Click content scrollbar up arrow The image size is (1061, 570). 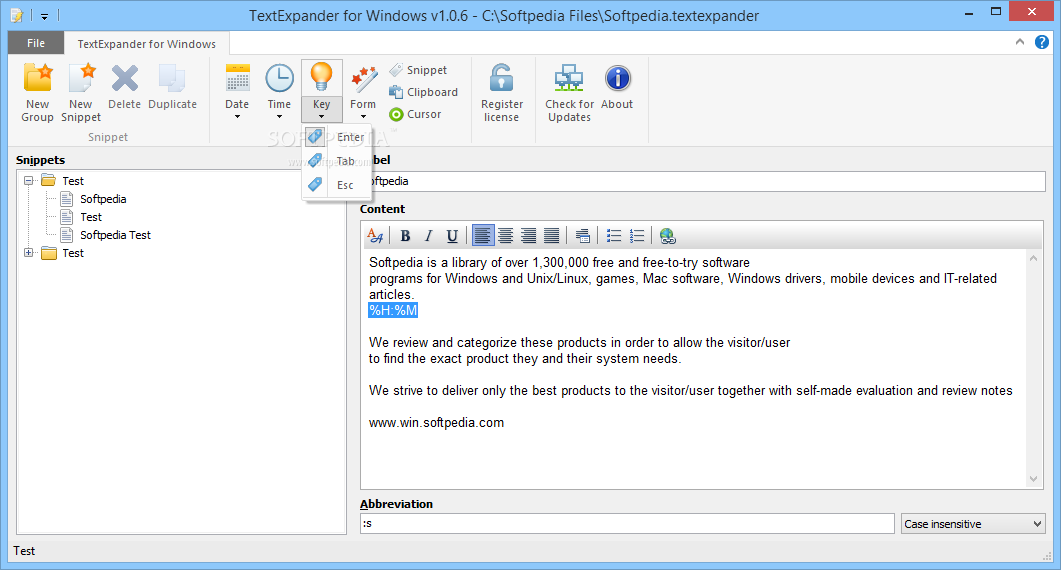(x=1033, y=258)
